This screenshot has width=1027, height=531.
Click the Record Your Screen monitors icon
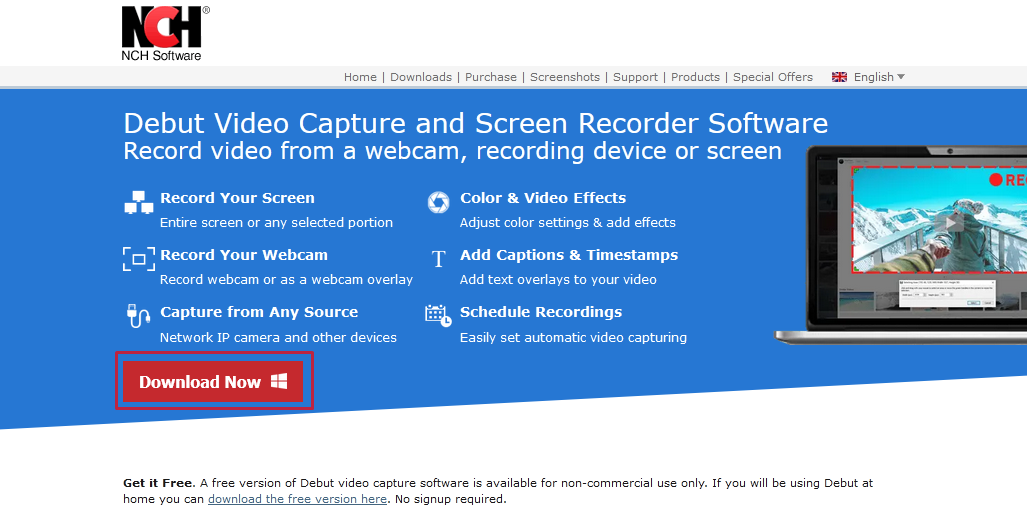139,203
